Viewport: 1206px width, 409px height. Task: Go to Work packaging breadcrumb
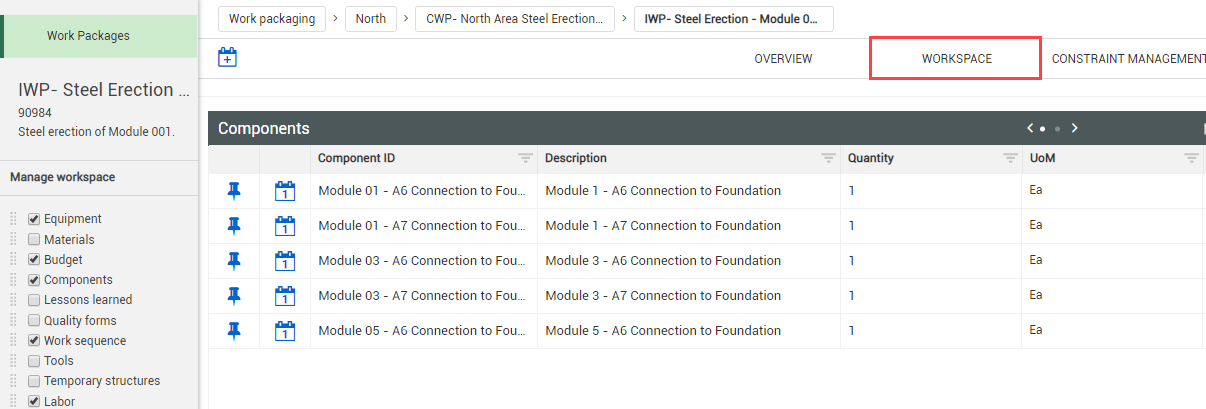click(x=272, y=19)
